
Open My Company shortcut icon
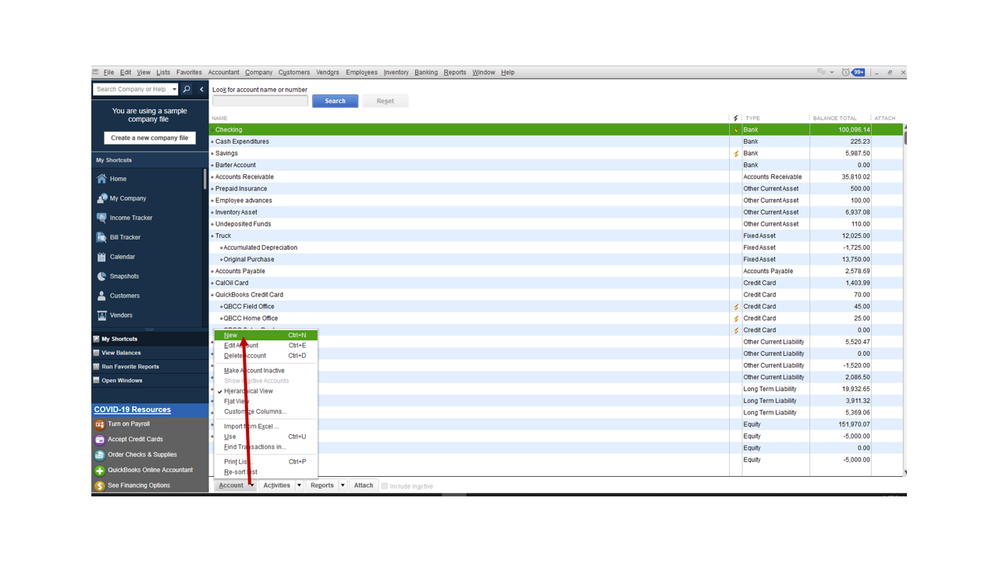coord(101,198)
